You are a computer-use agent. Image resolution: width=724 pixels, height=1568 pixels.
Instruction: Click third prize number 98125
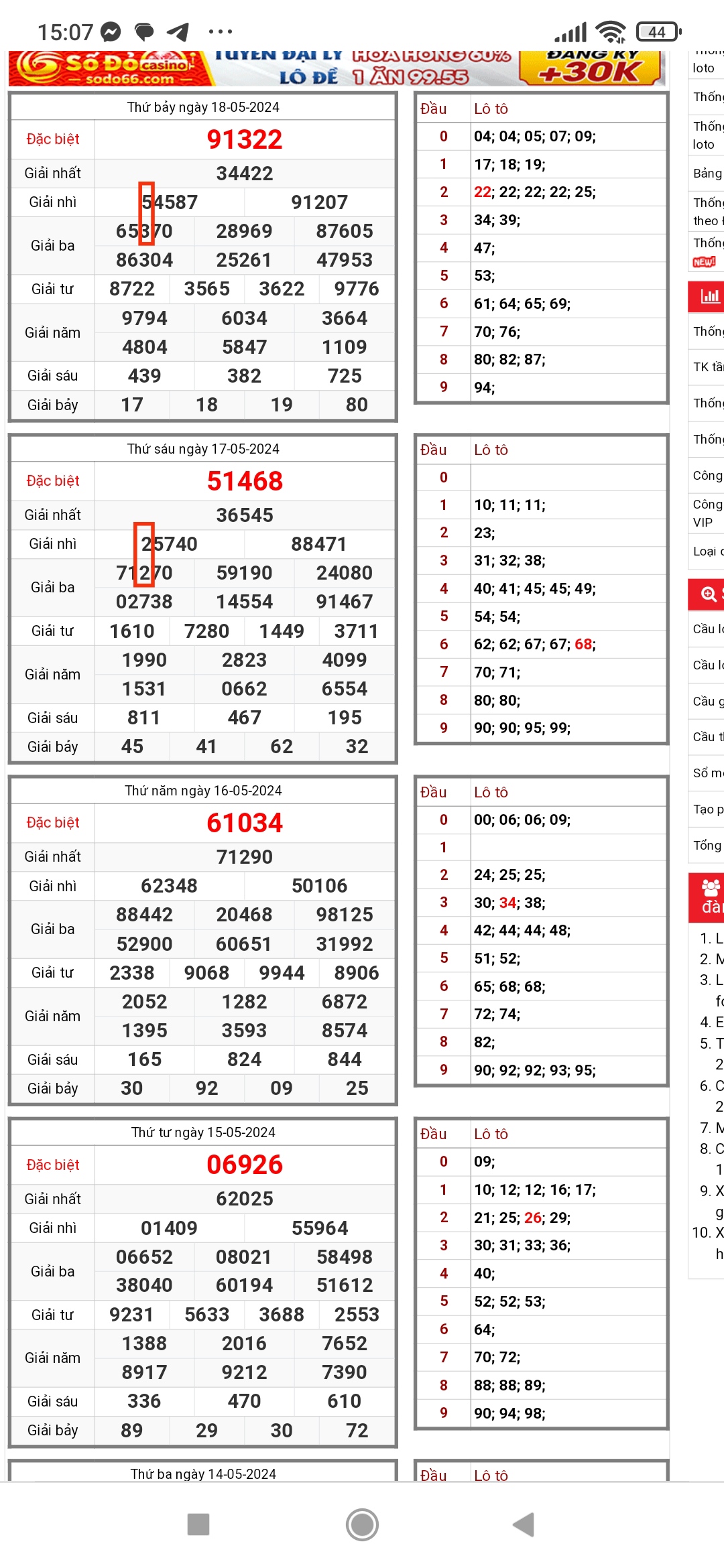pyautogui.click(x=345, y=915)
